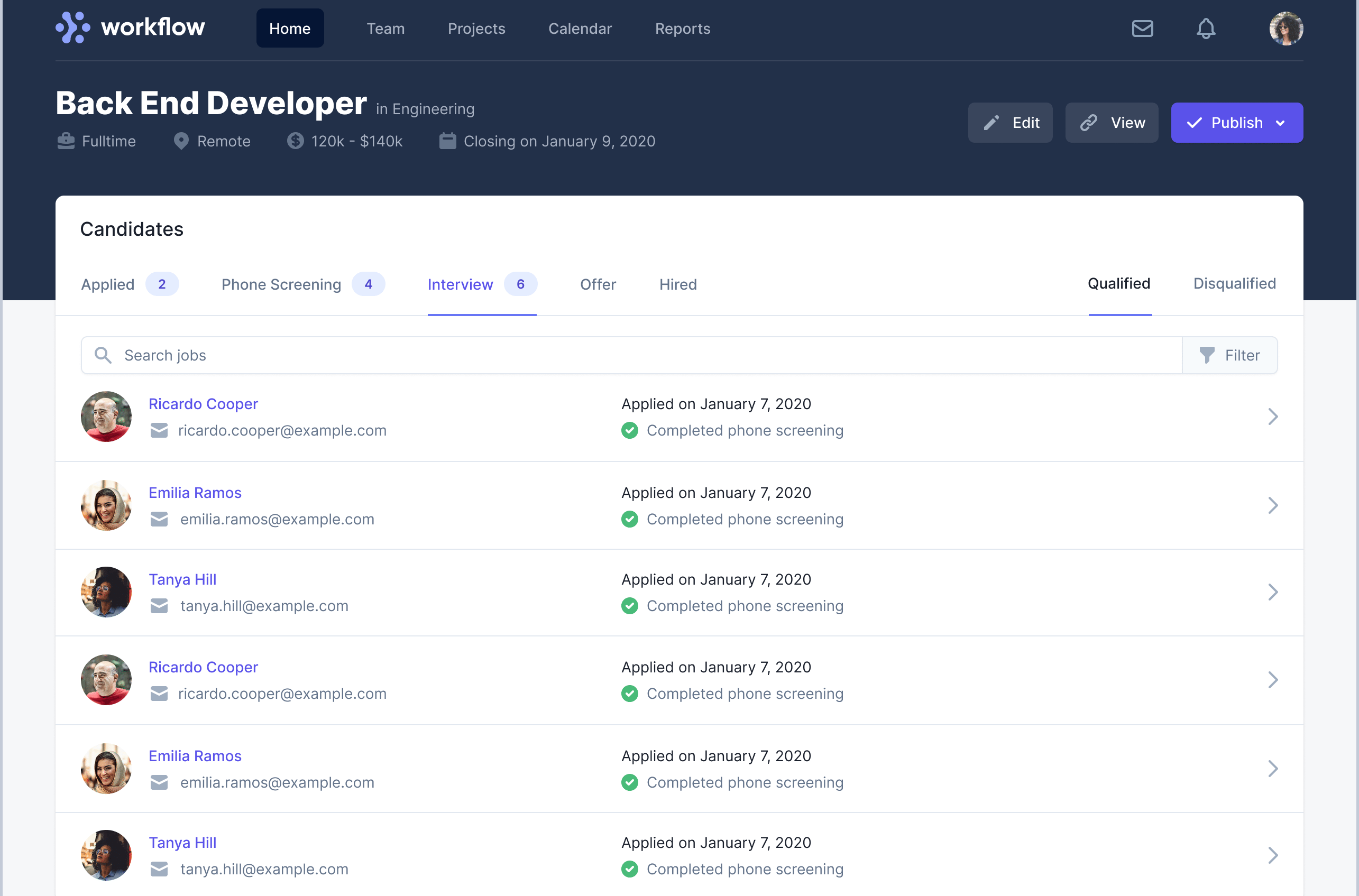
Task: Expand first Emilia Ramos row chevron
Action: click(x=1272, y=505)
